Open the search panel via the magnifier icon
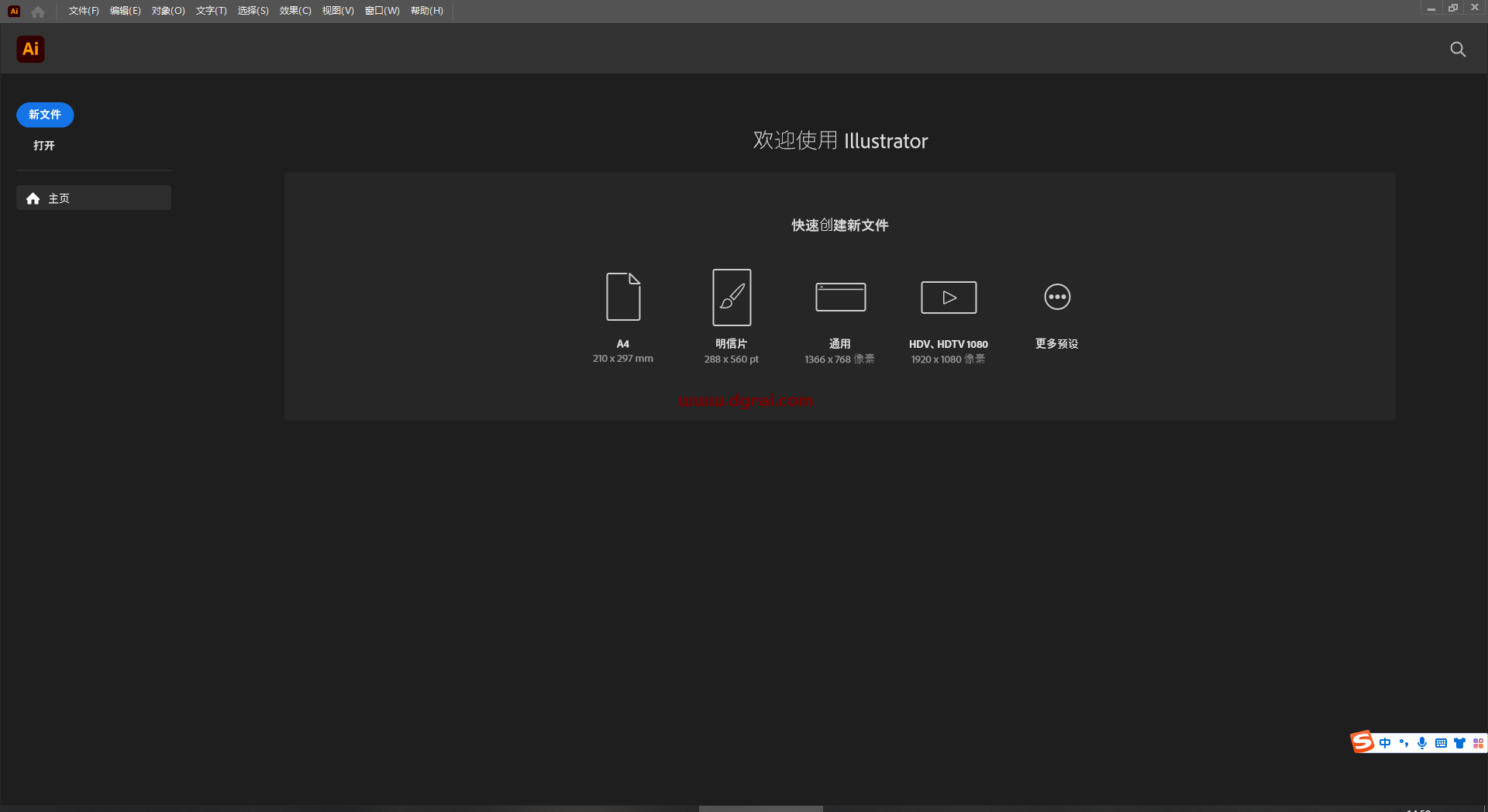 pyautogui.click(x=1458, y=49)
